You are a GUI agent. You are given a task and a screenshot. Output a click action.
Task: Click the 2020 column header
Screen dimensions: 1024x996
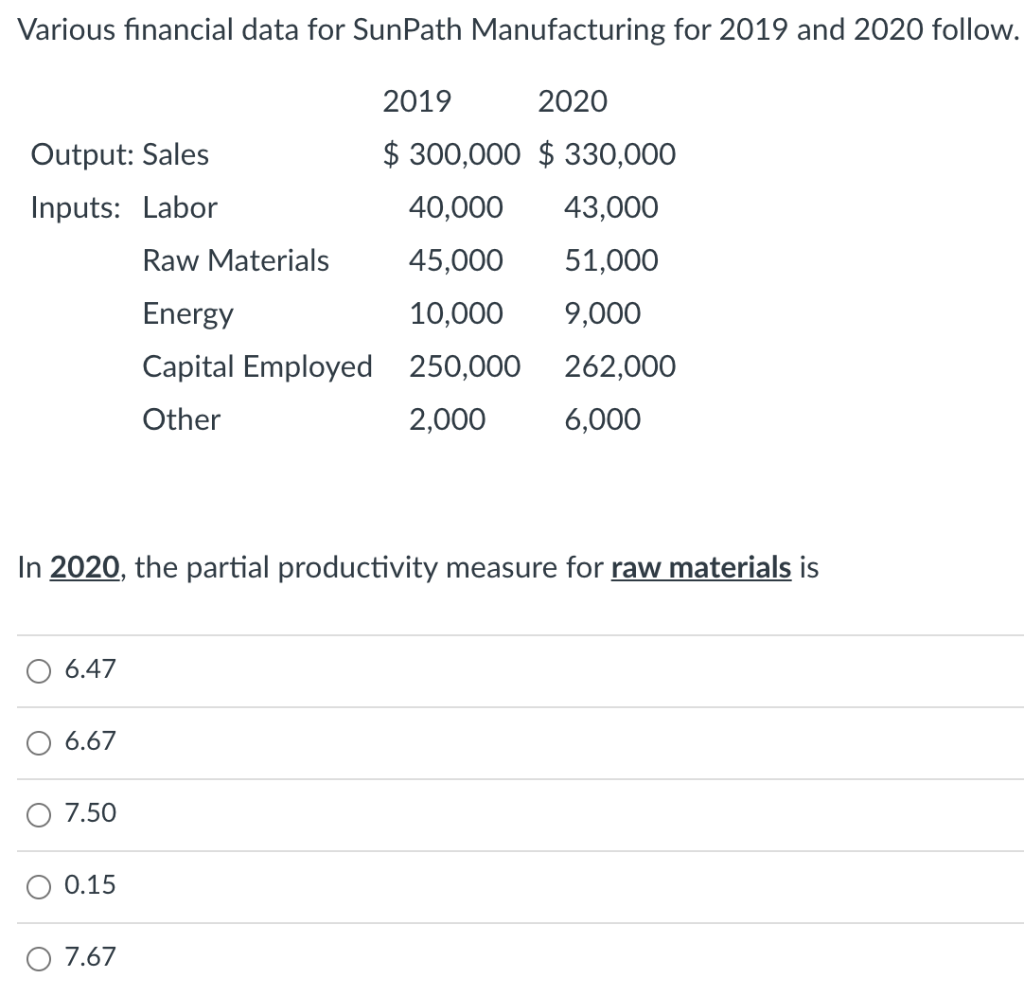click(x=573, y=101)
